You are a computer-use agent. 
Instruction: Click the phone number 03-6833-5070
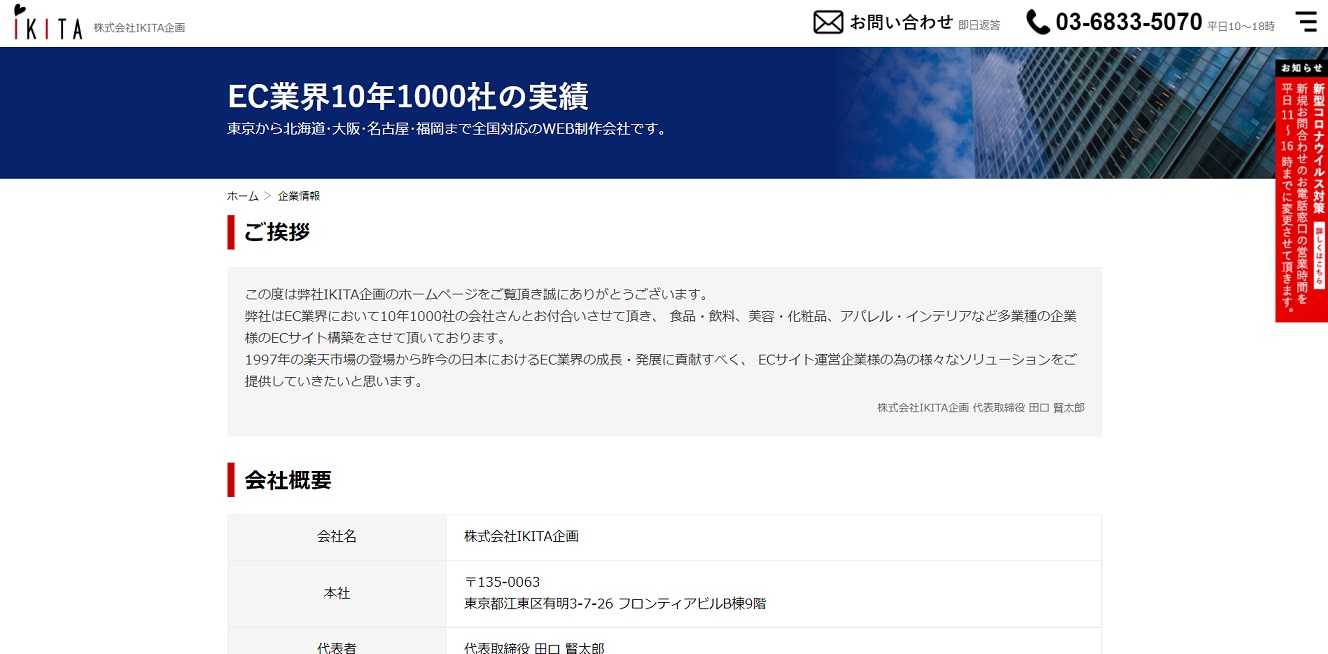tap(1128, 22)
